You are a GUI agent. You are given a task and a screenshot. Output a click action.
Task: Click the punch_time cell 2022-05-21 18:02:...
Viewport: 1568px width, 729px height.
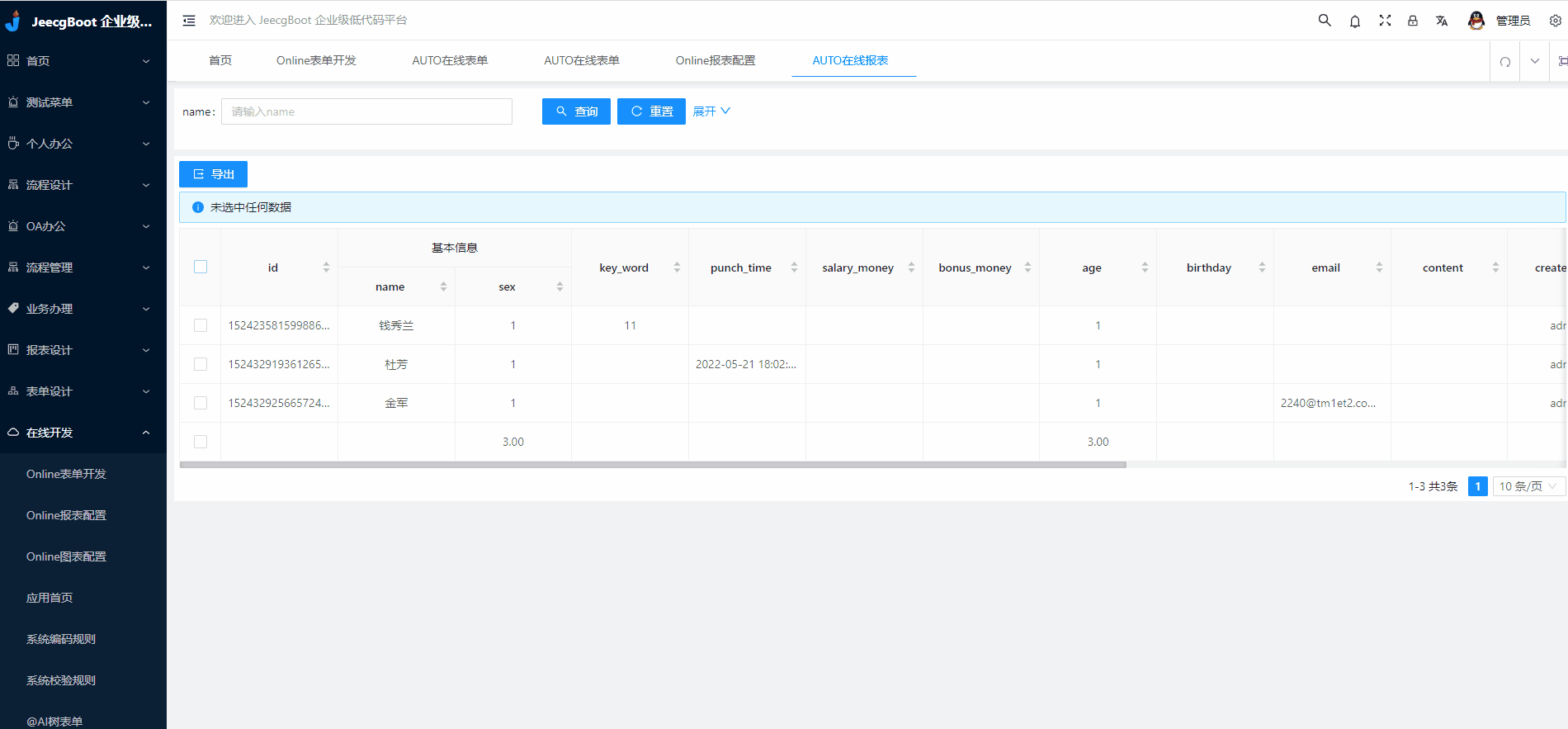[x=746, y=364]
